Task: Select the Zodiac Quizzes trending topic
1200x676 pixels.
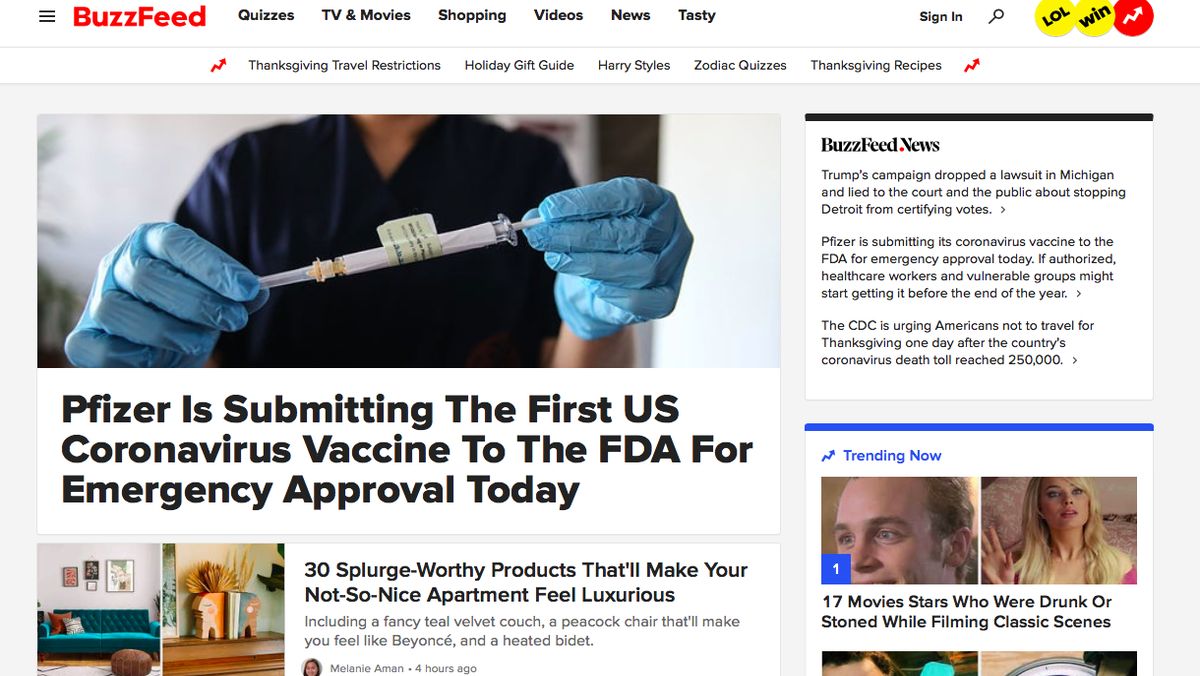Action: 740,65
